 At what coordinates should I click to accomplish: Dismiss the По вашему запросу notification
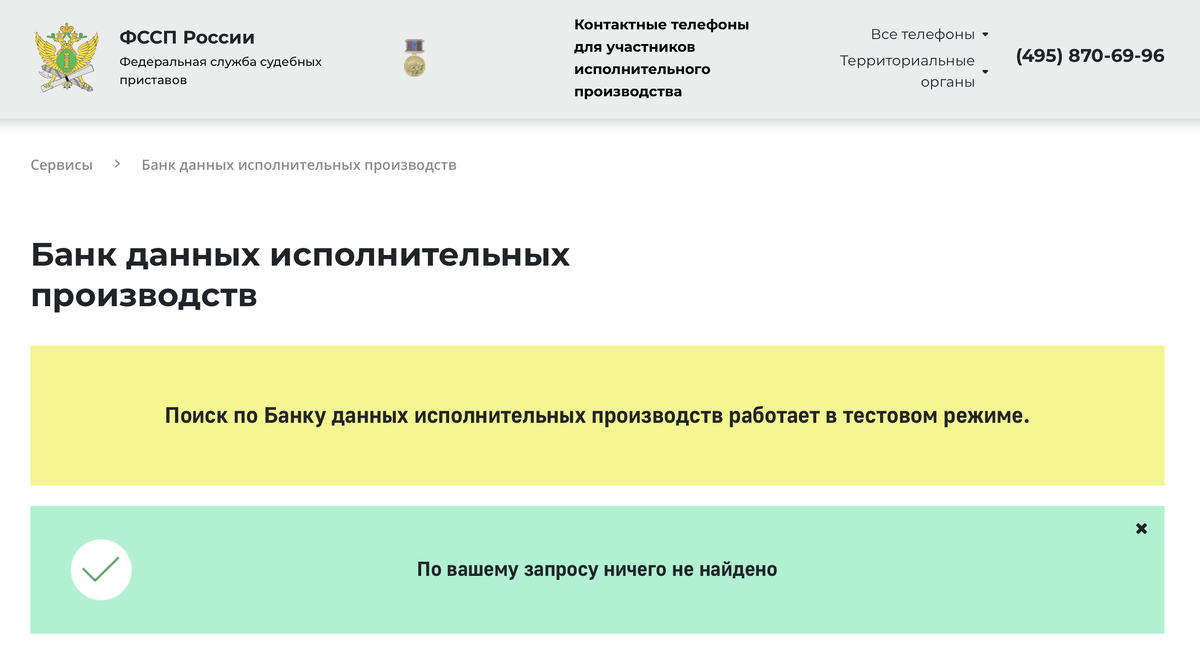[1141, 527]
